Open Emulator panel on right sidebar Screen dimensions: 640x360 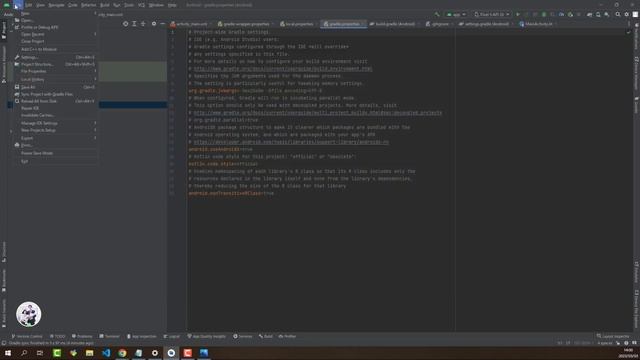point(636,272)
